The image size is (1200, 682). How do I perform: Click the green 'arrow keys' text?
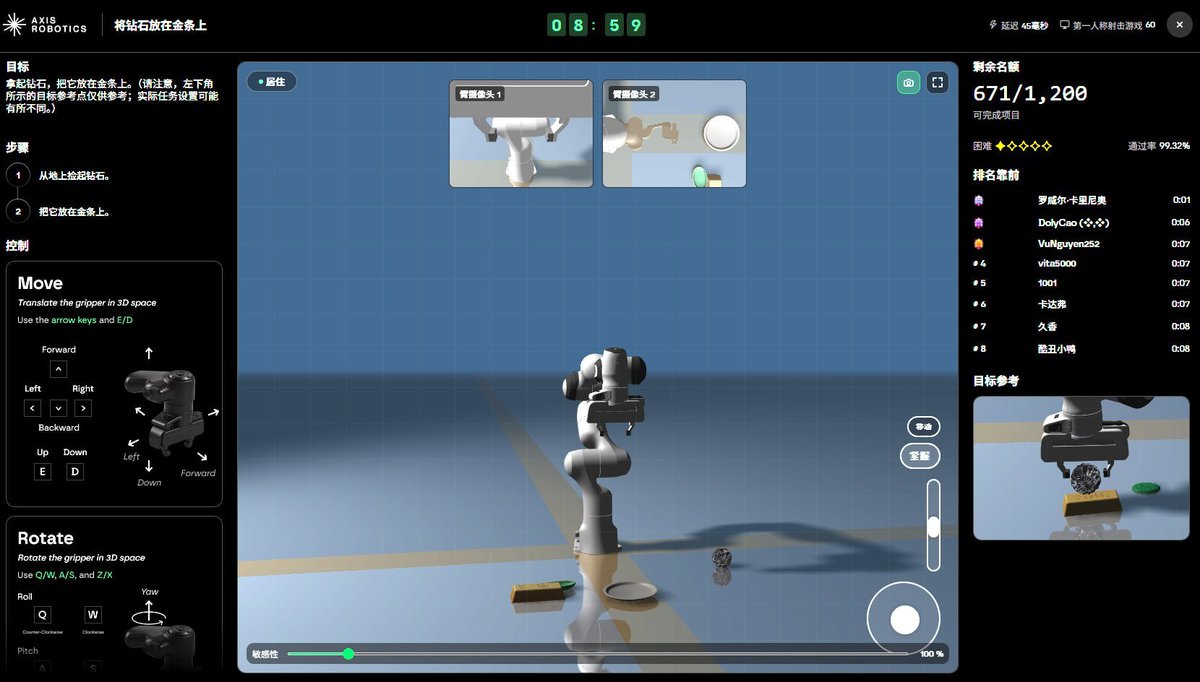click(73, 320)
